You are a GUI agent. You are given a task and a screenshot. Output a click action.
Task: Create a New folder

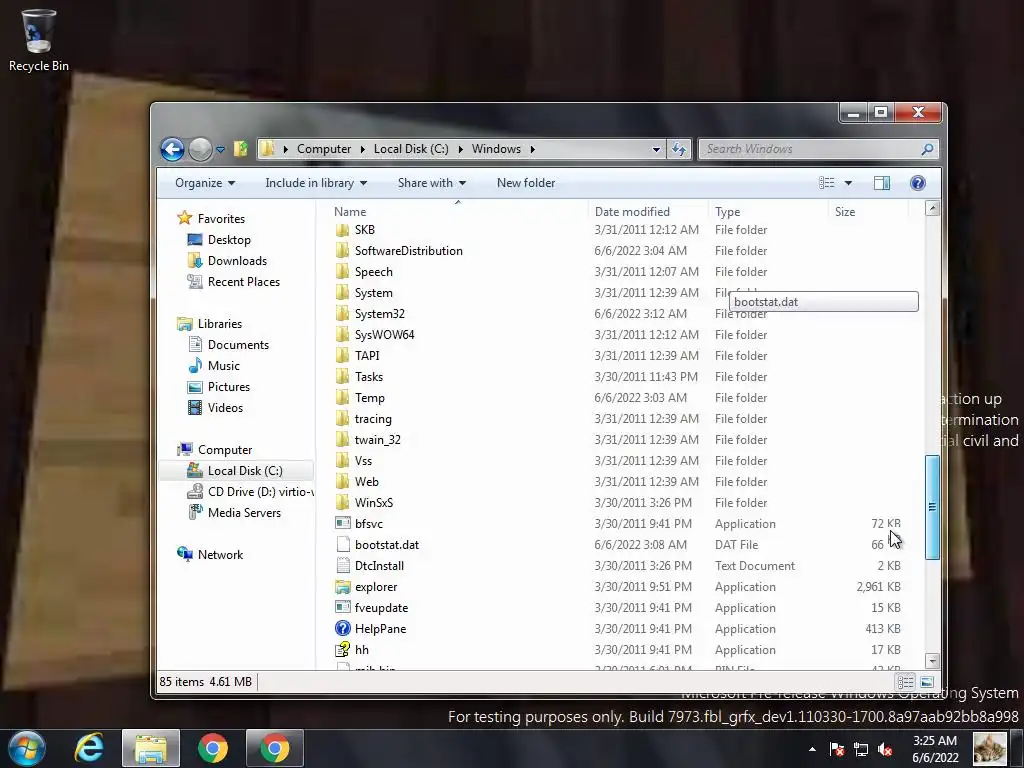(526, 183)
